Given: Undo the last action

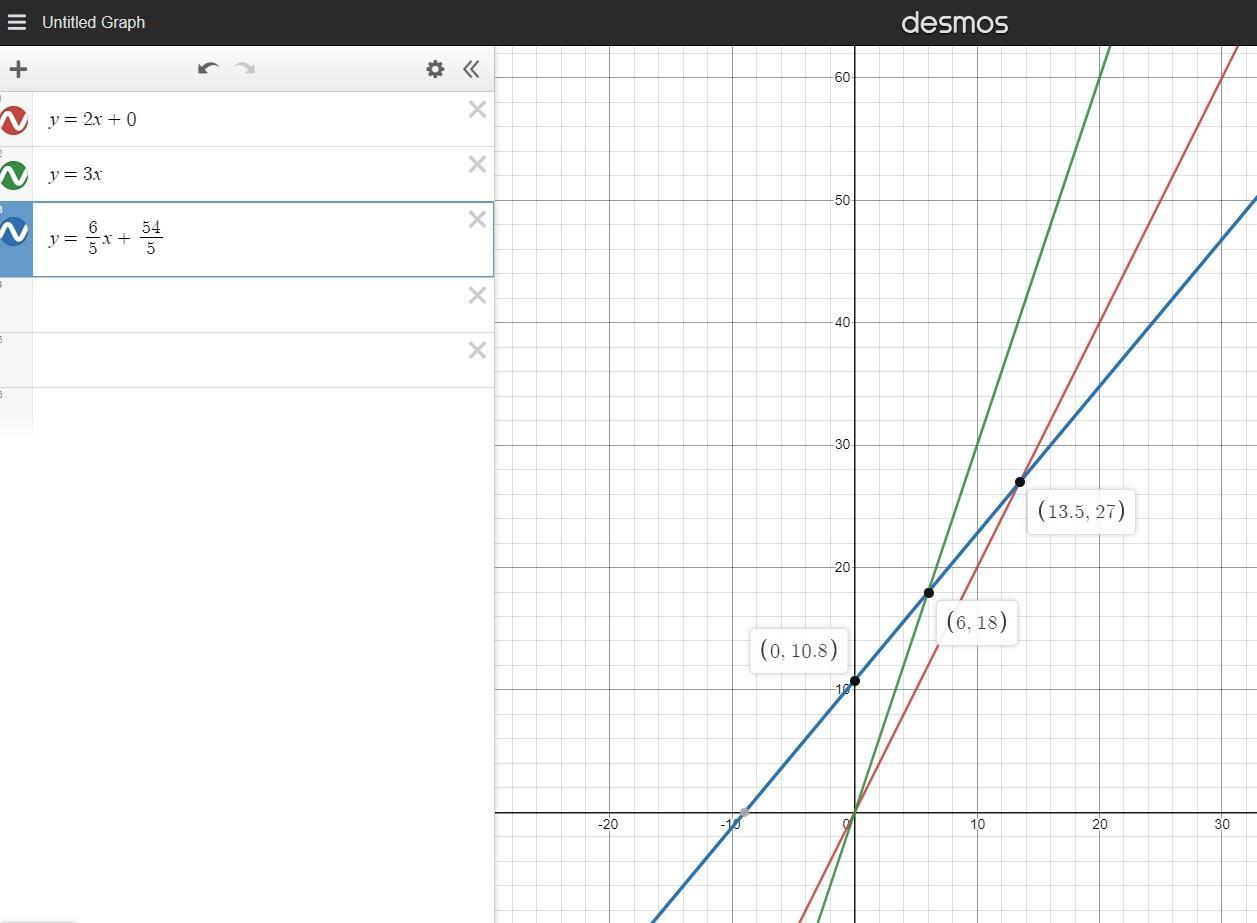Looking at the screenshot, I should (x=208, y=68).
